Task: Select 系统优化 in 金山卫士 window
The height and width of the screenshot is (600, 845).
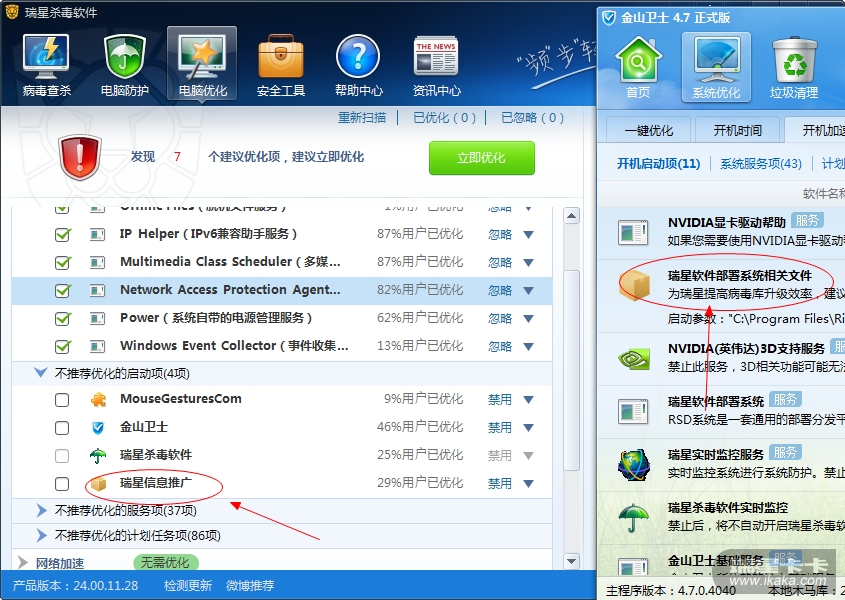Action: (x=716, y=67)
